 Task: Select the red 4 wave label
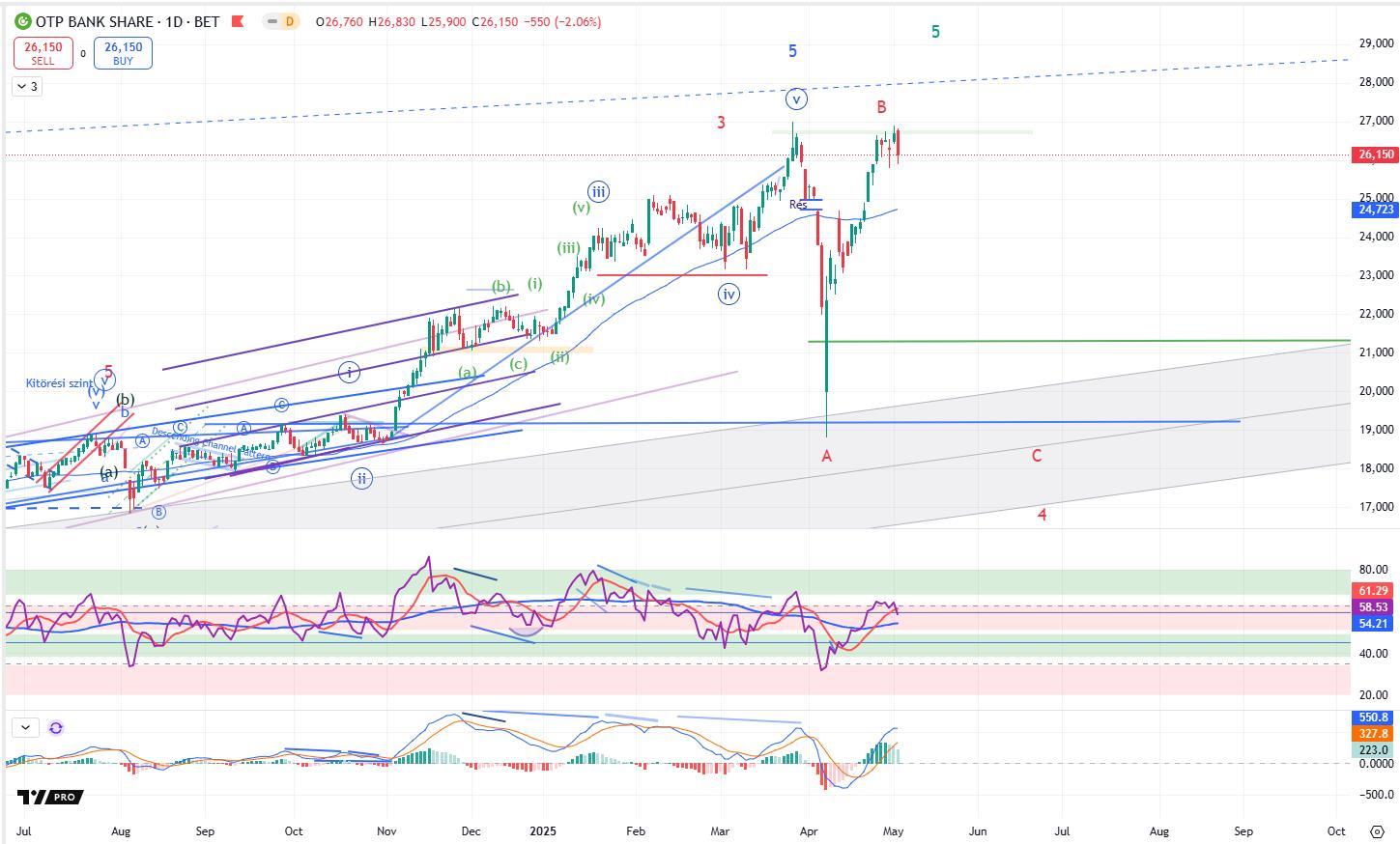point(1042,515)
